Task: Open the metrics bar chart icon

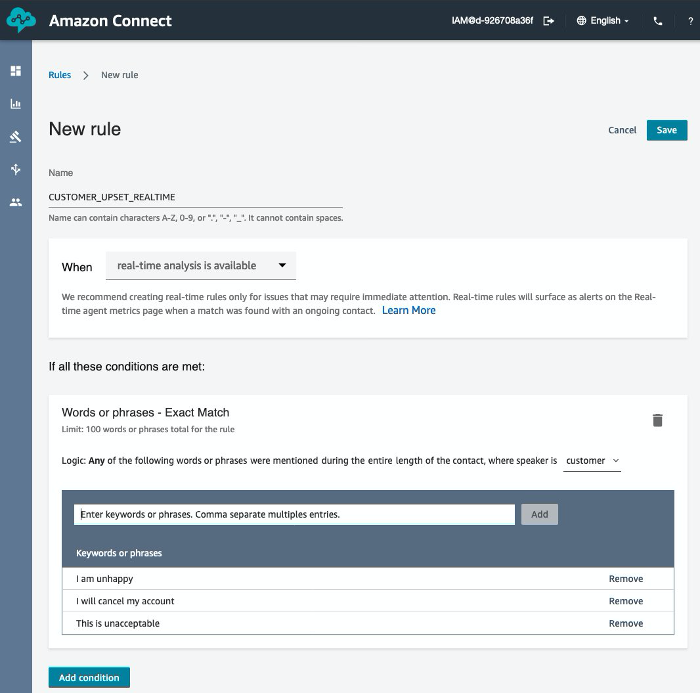Action: pos(16,104)
